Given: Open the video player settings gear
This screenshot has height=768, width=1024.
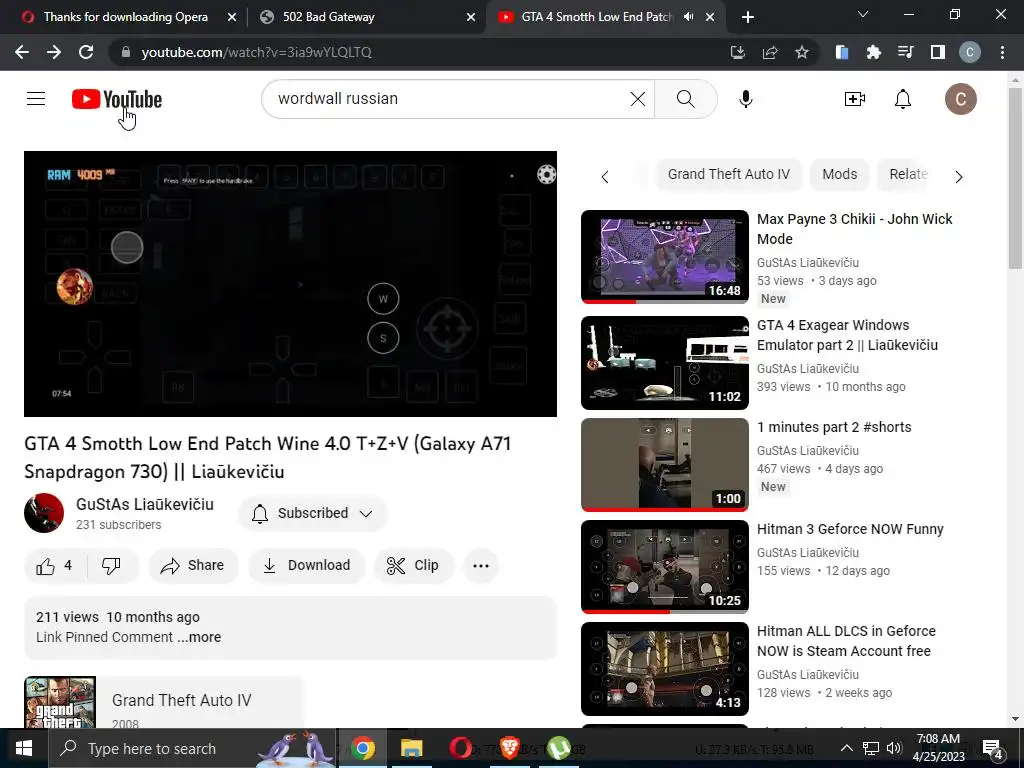Looking at the screenshot, I should 547,174.
